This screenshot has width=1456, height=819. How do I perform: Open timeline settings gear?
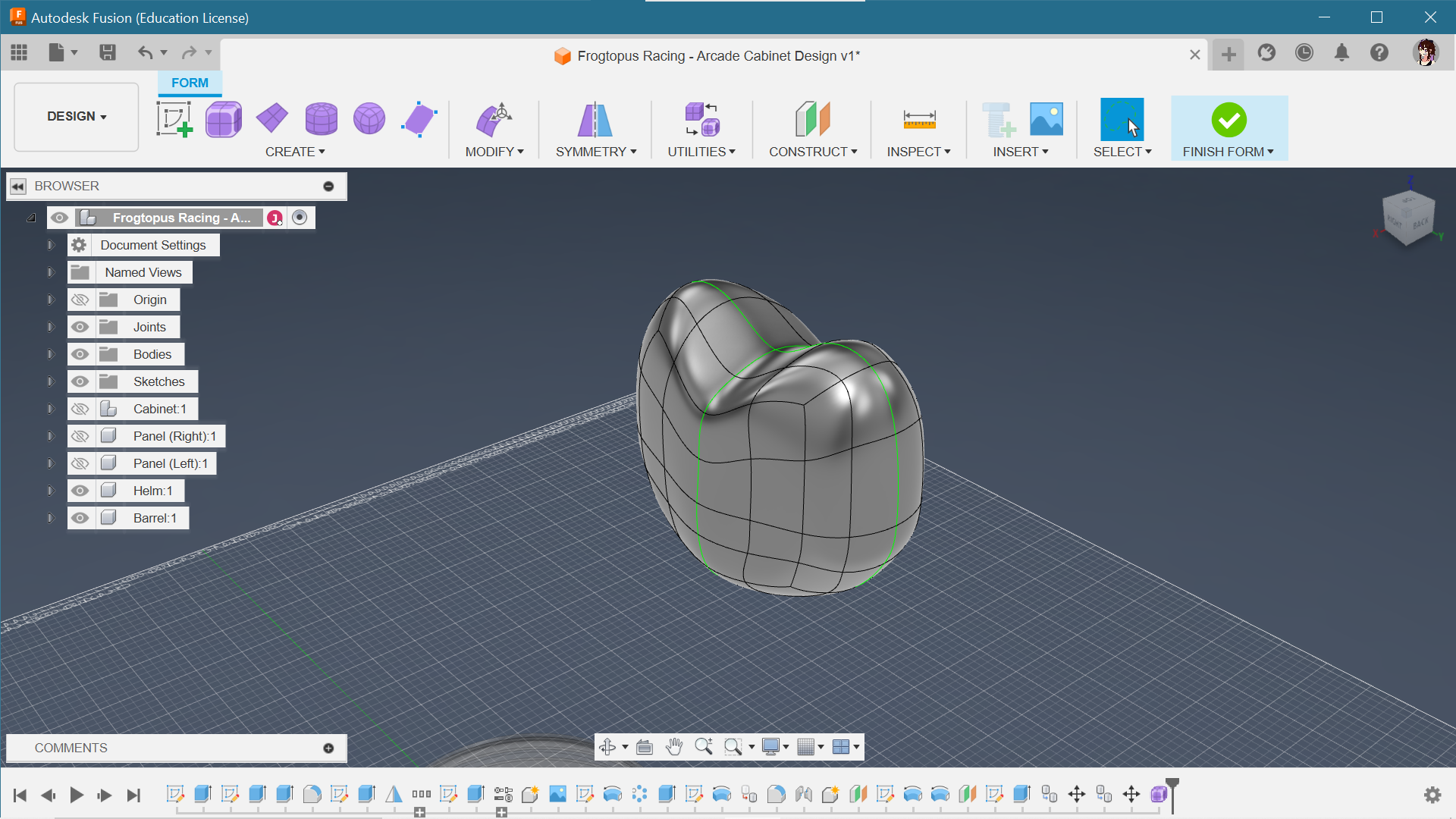click(x=1432, y=795)
